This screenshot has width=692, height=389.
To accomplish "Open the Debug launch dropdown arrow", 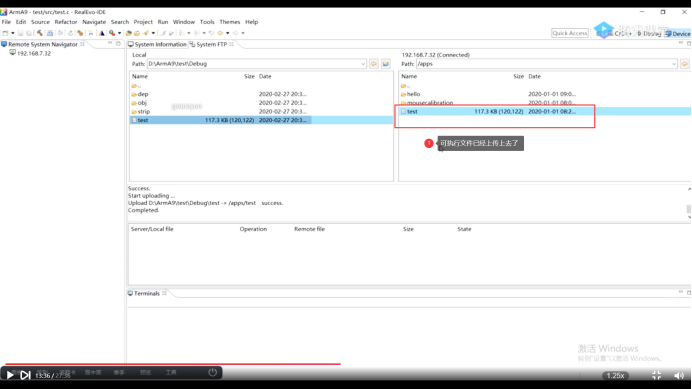I will pos(119,33).
